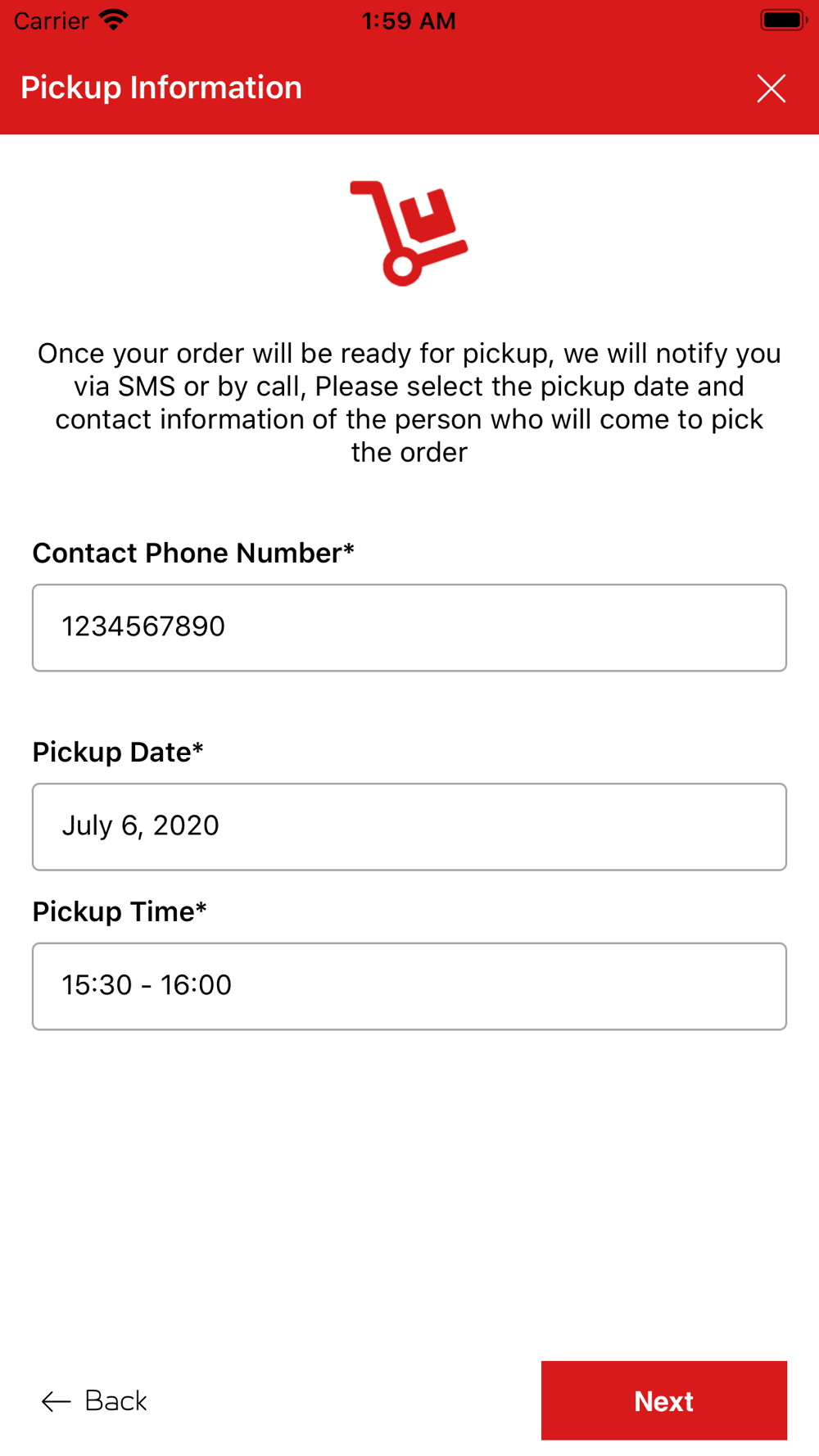Tap the 1:59 AM status bar clock
This screenshot has width=819, height=1456.
(x=409, y=20)
